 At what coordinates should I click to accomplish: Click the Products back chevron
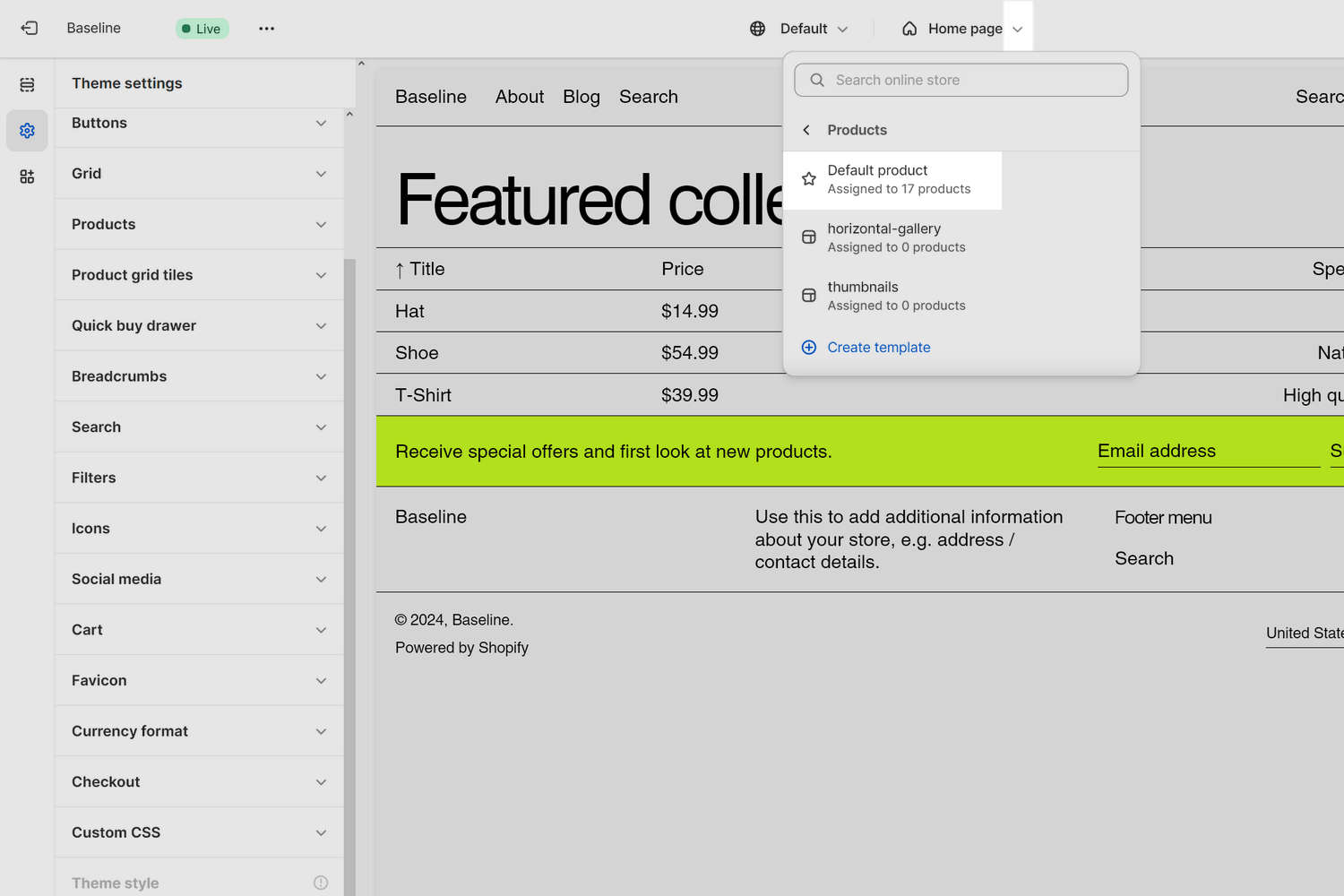[806, 129]
